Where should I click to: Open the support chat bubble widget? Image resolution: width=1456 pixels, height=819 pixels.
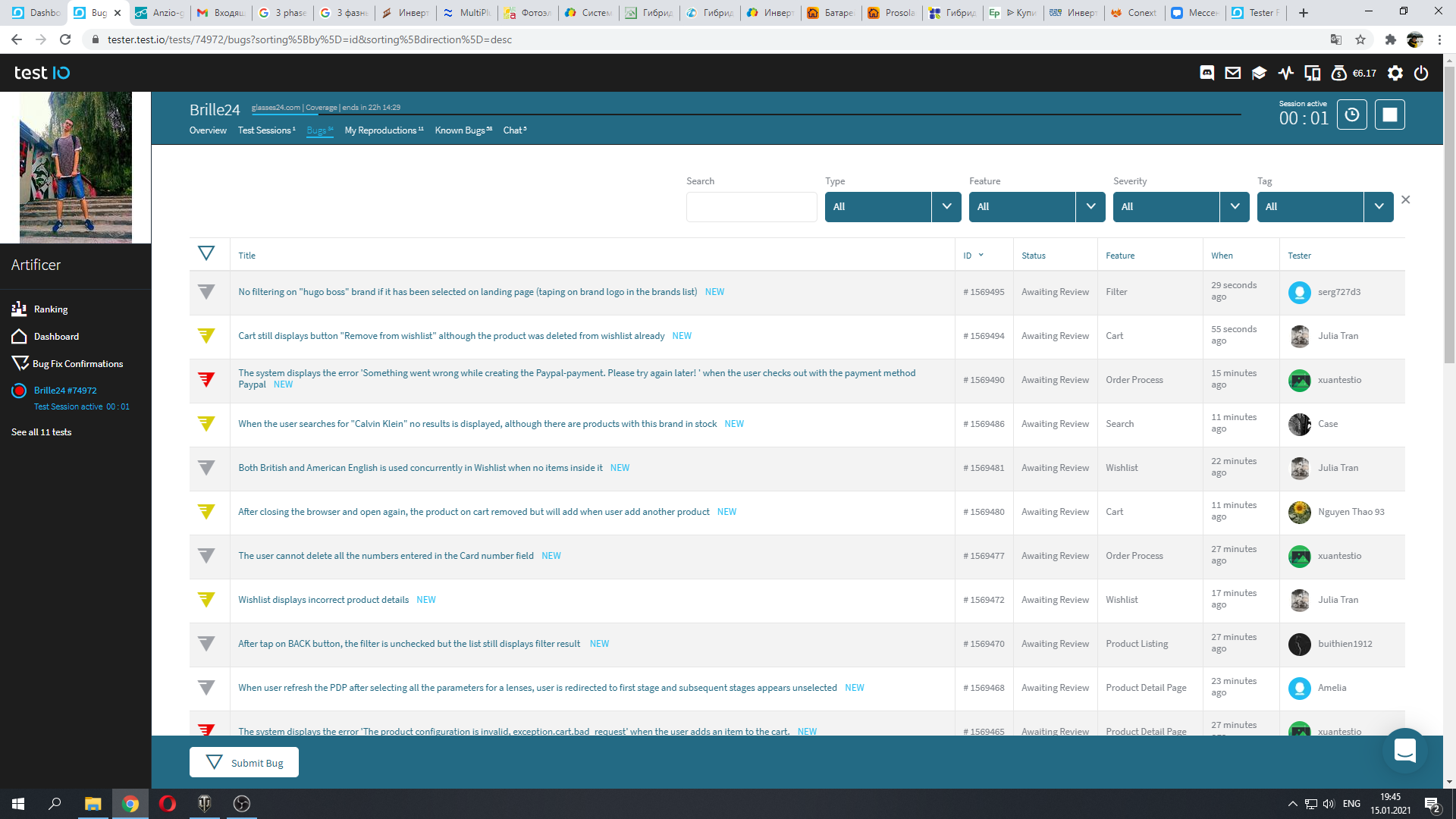tap(1405, 751)
